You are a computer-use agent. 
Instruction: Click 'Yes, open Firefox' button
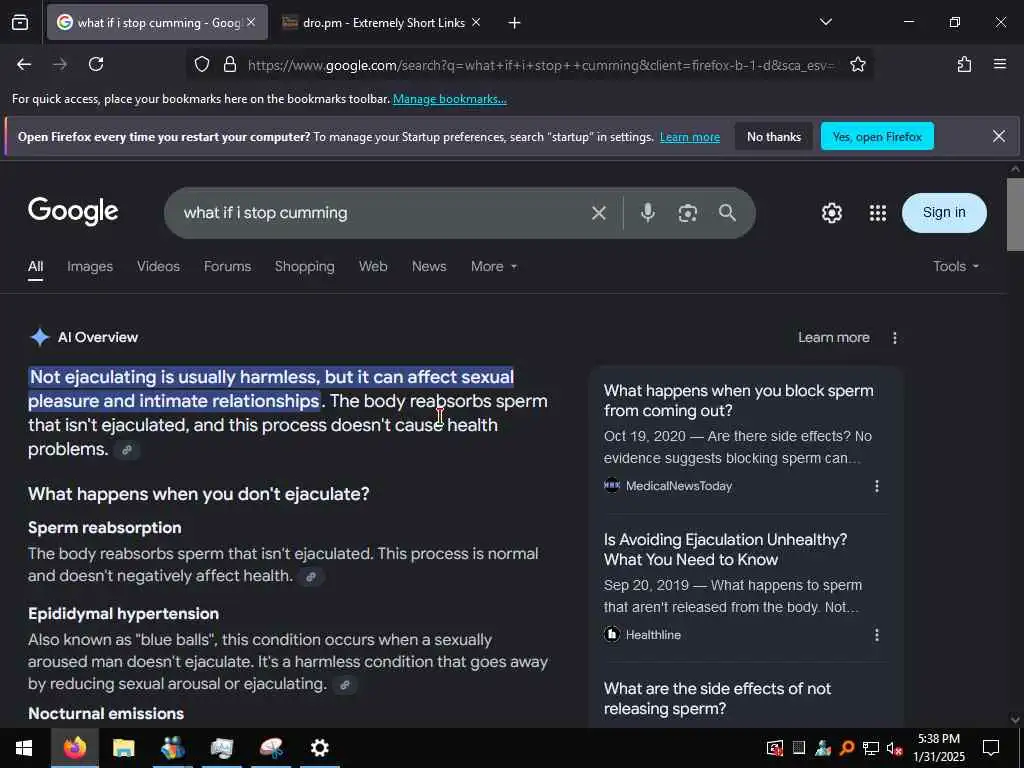877,136
